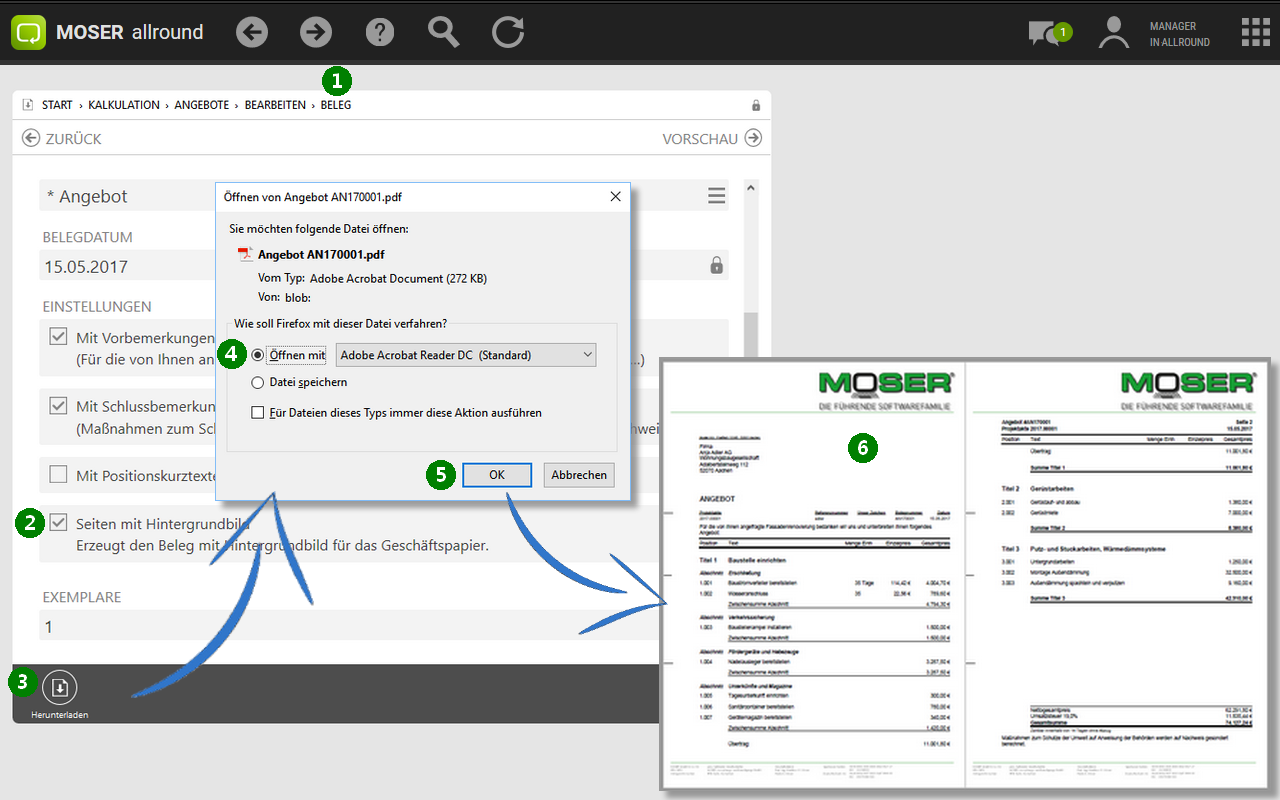The width and height of the screenshot is (1280, 800).
Task: Go to KALKULATION in breadcrumb
Action: pyautogui.click(x=123, y=105)
